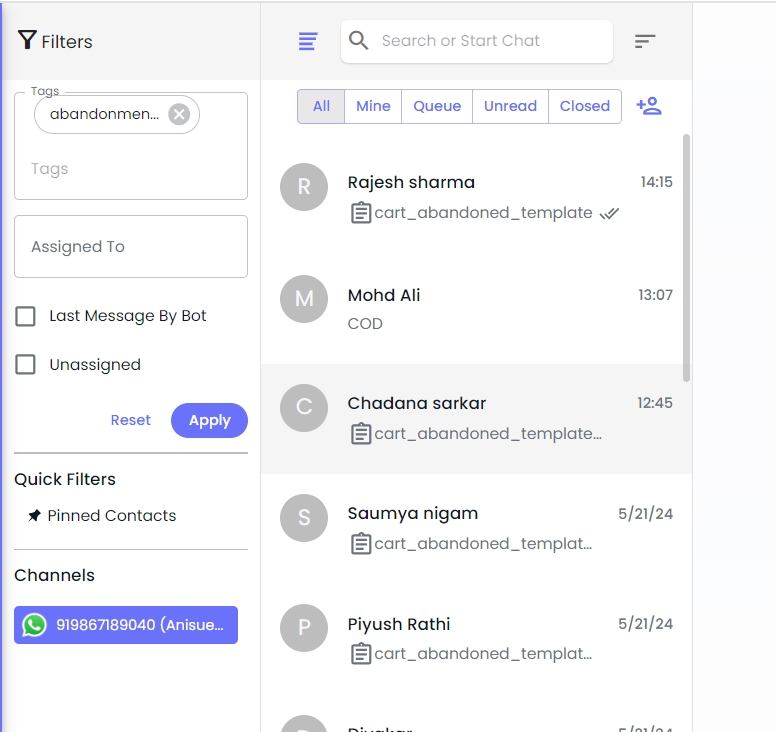This screenshot has width=776, height=732.
Task: Click the WhatsApp channel icon
Action: pyautogui.click(x=35, y=625)
